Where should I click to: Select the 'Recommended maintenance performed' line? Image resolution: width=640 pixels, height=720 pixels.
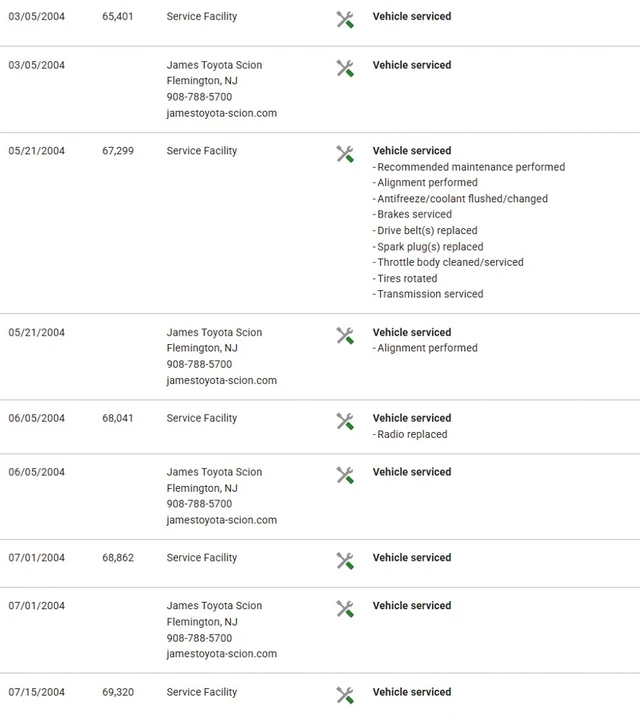[x=469, y=167]
